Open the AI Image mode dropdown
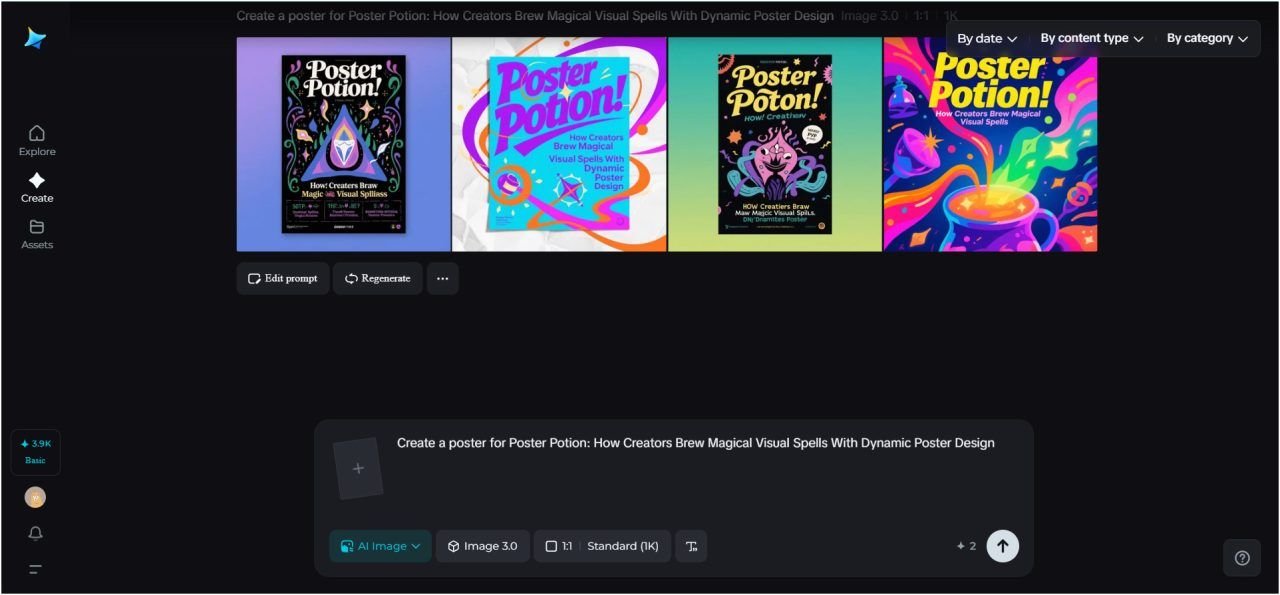This screenshot has width=1280, height=595. (380, 546)
